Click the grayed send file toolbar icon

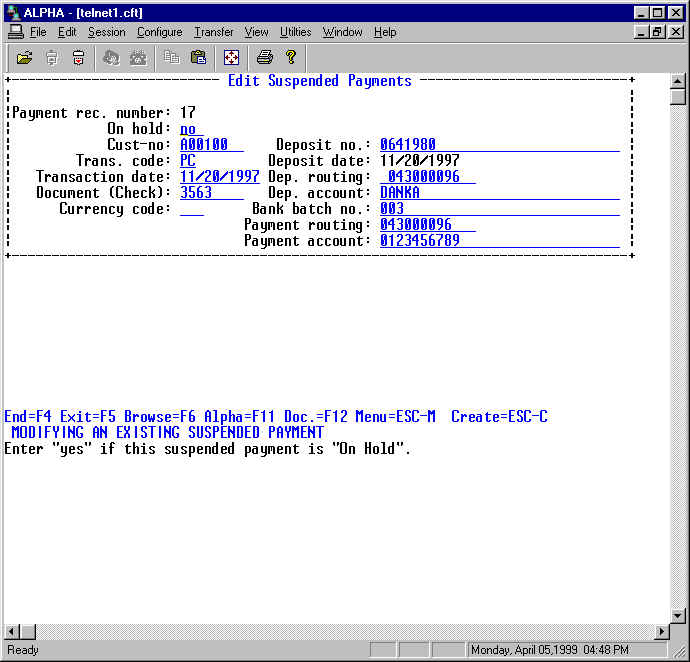point(51,57)
